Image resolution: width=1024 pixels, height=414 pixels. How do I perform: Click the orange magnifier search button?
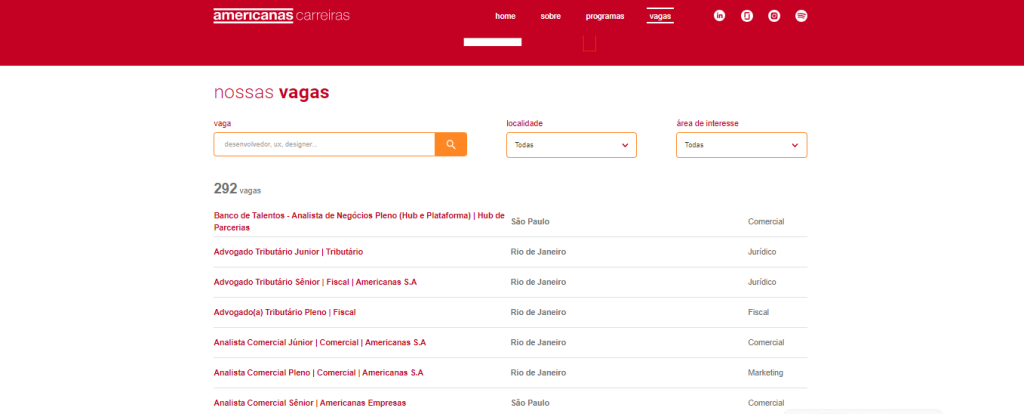[451, 144]
